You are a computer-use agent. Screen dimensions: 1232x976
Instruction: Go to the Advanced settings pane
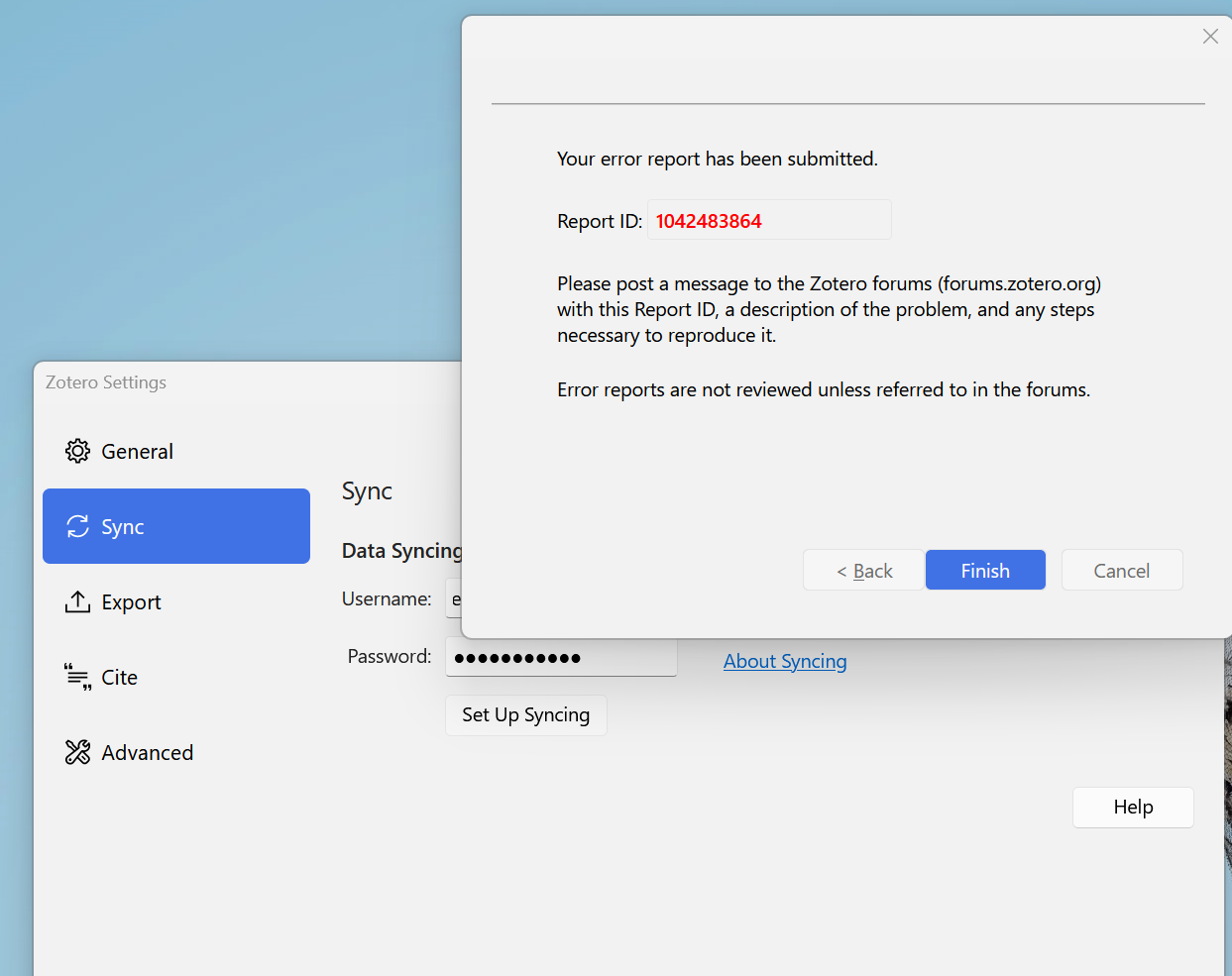pyautogui.click(x=176, y=752)
